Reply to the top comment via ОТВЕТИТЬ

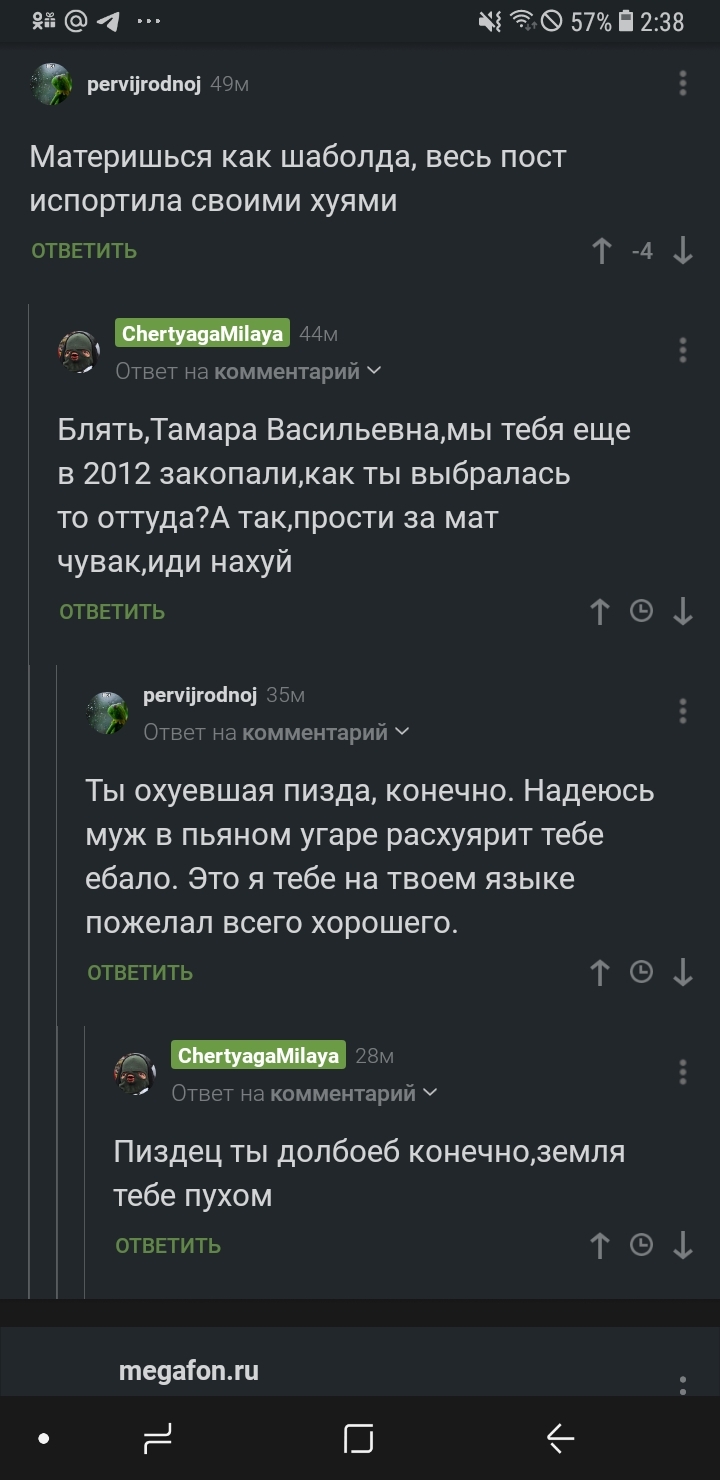point(84,251)
